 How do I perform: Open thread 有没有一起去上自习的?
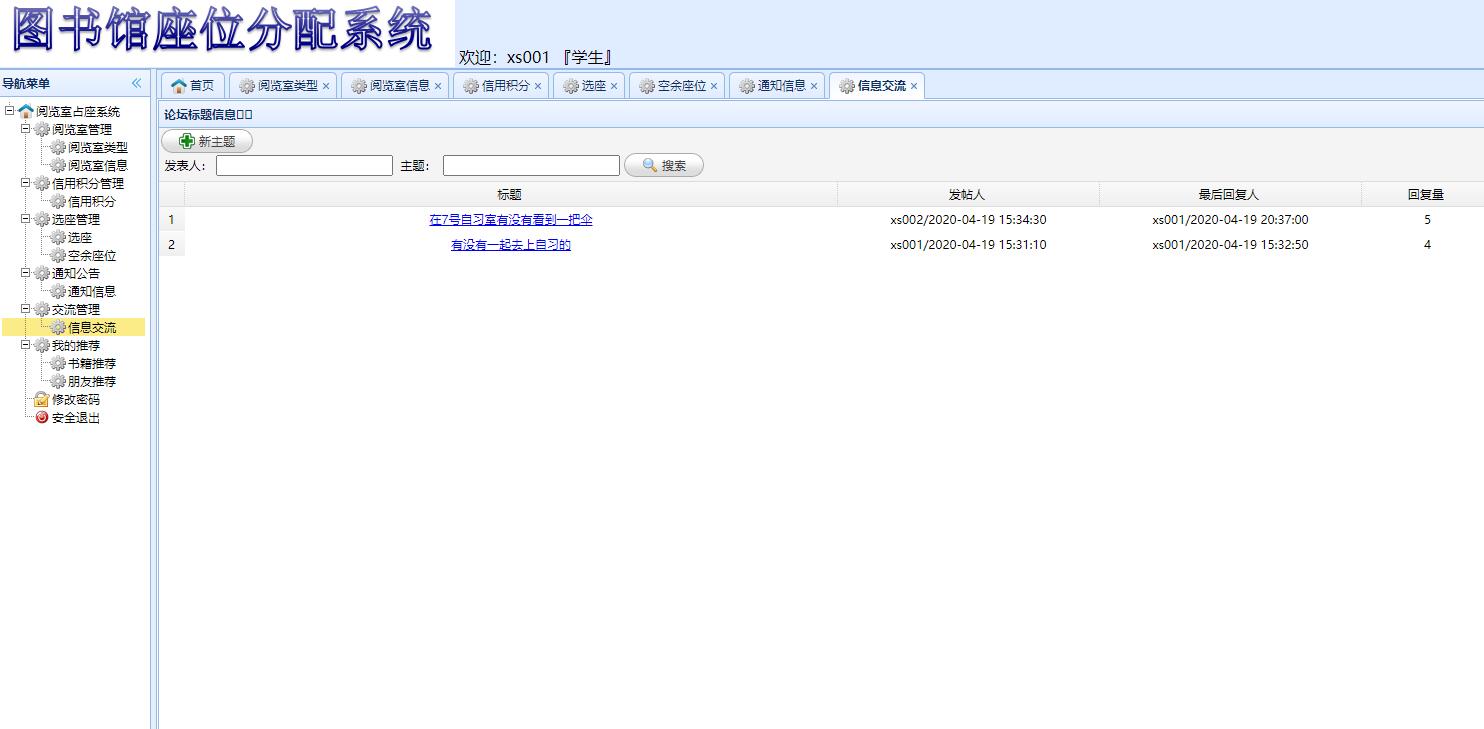(511, 244)
